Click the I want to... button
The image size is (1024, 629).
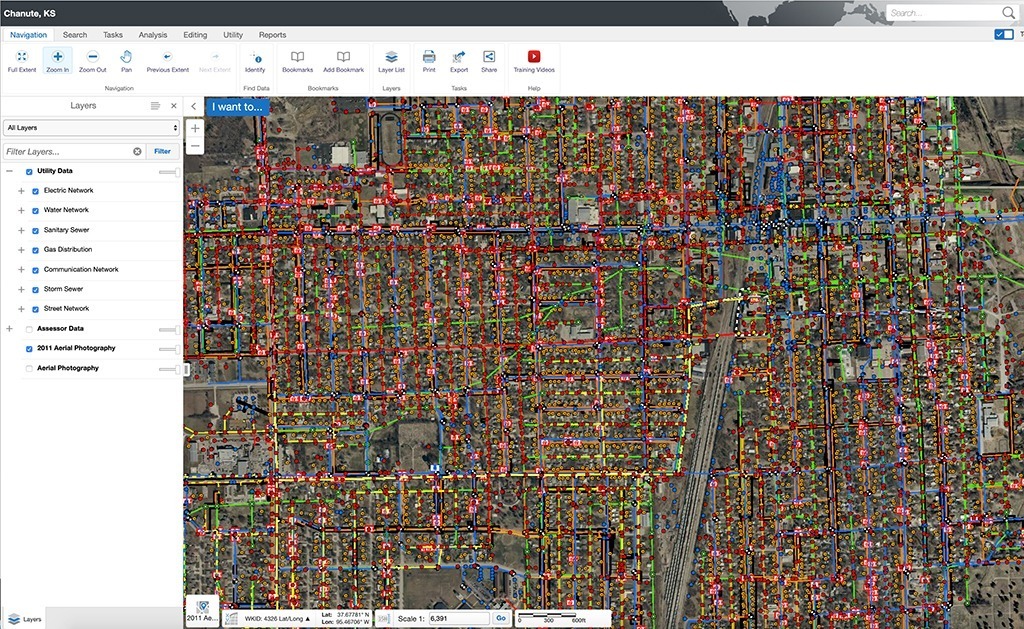238,106
